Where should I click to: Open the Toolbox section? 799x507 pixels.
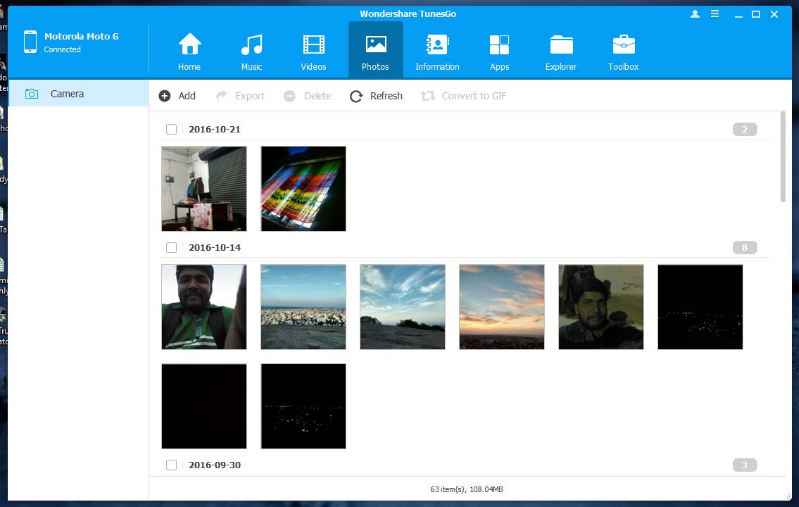623,45
